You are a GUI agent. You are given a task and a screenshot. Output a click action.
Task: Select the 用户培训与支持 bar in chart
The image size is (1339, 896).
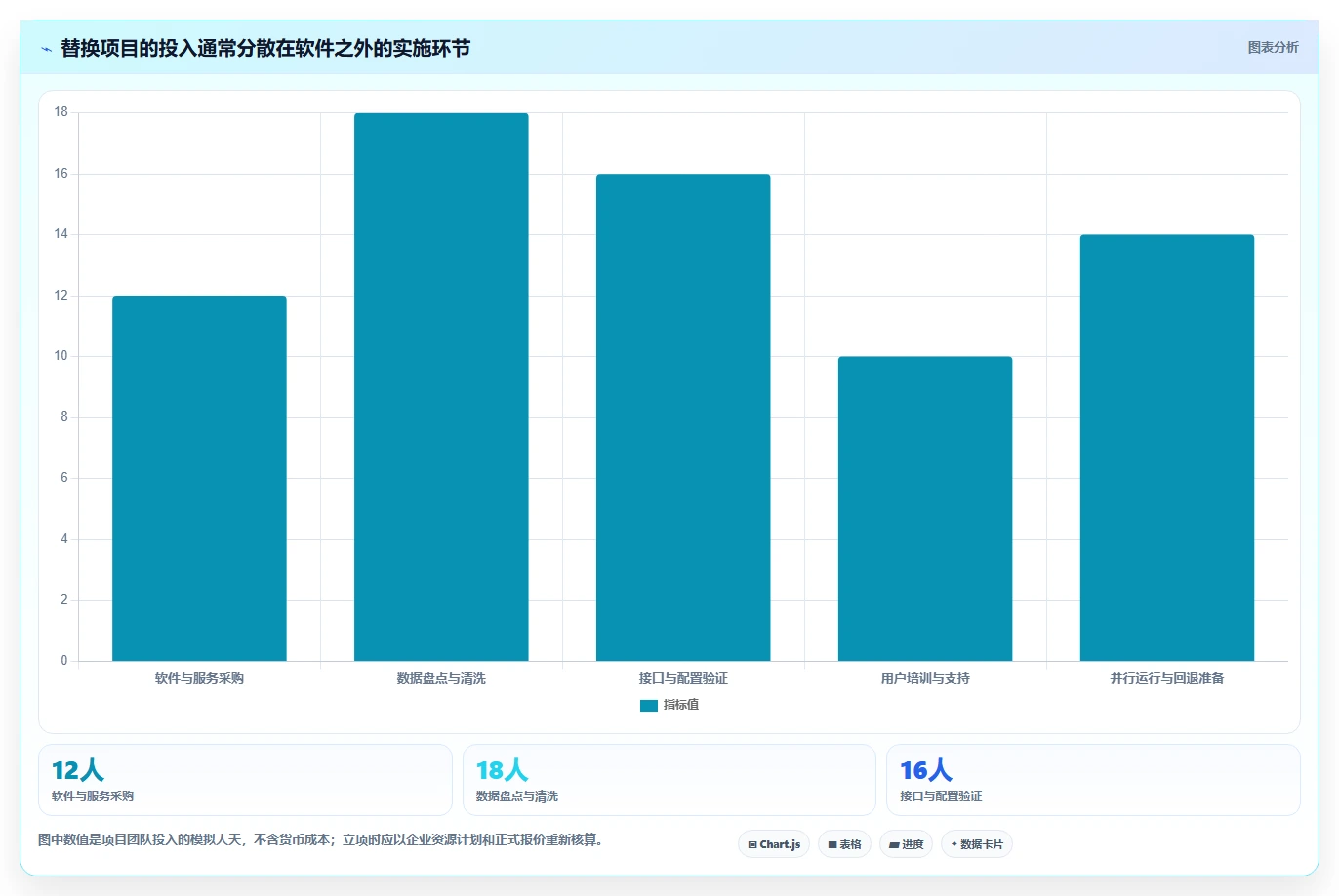[925, 509]
